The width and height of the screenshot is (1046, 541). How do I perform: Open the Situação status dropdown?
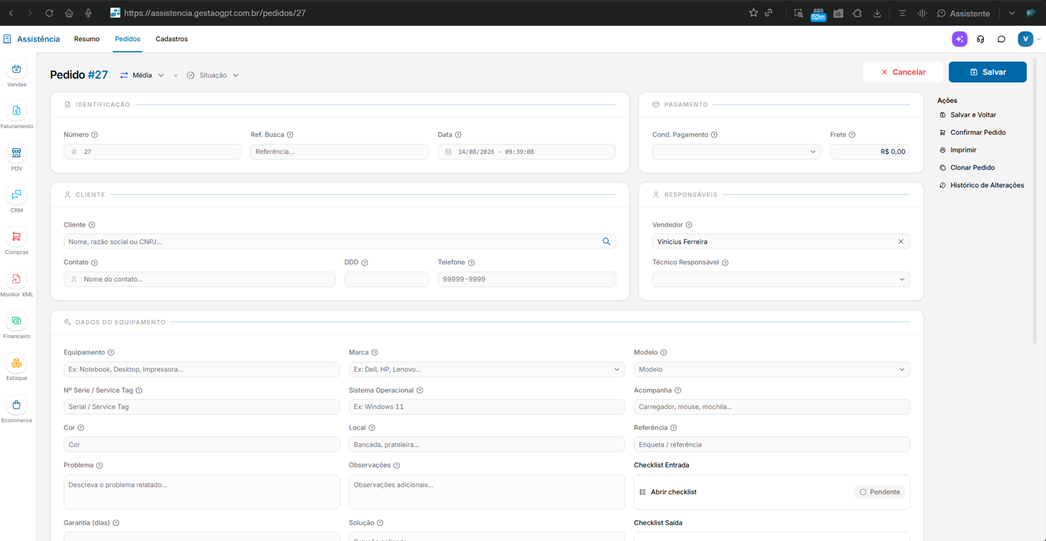pos(212,75)
